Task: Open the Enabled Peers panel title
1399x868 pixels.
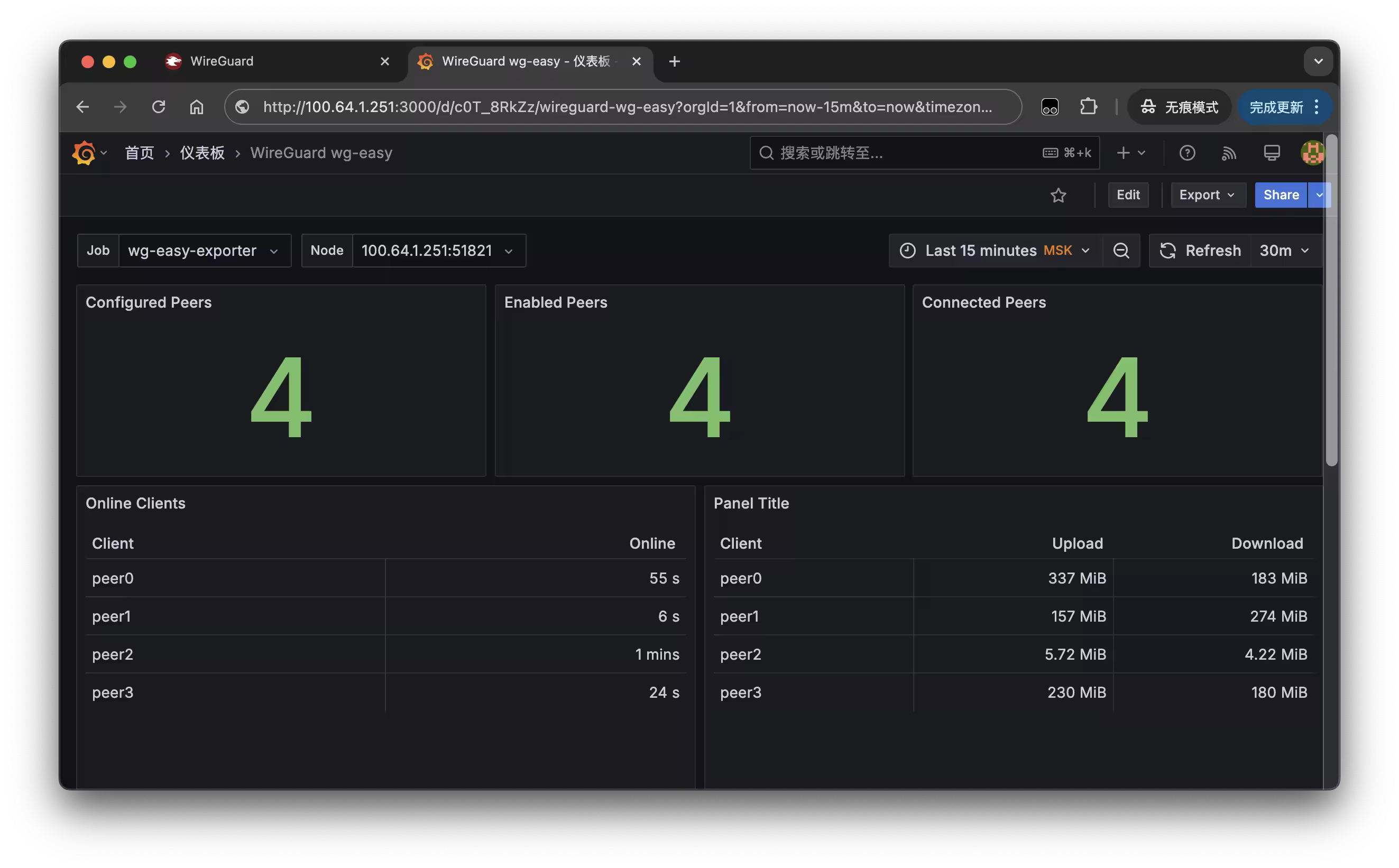Action: click(x=555, y=302)
